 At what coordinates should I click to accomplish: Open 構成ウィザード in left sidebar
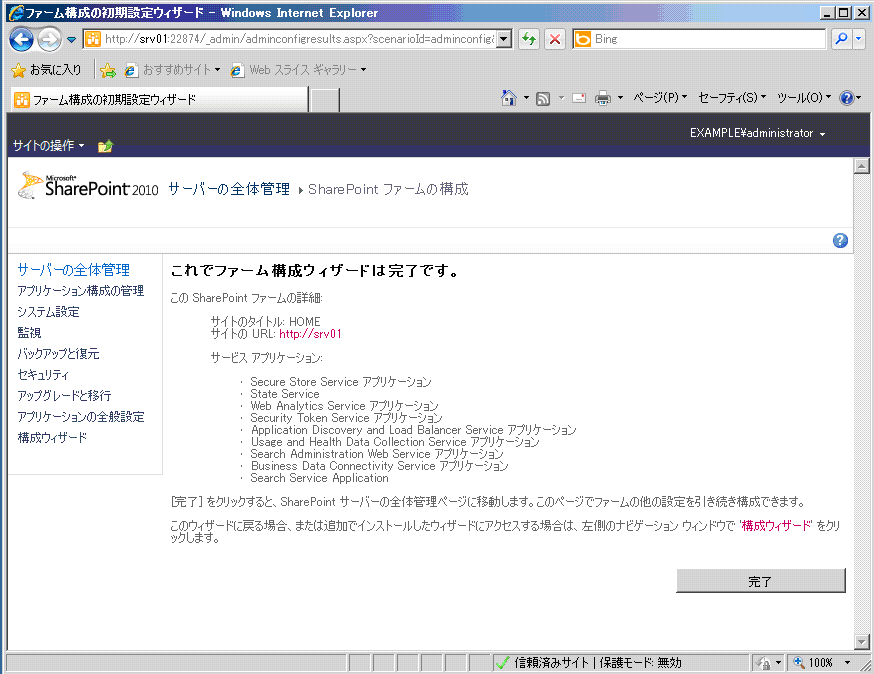[x=52, y=438]
